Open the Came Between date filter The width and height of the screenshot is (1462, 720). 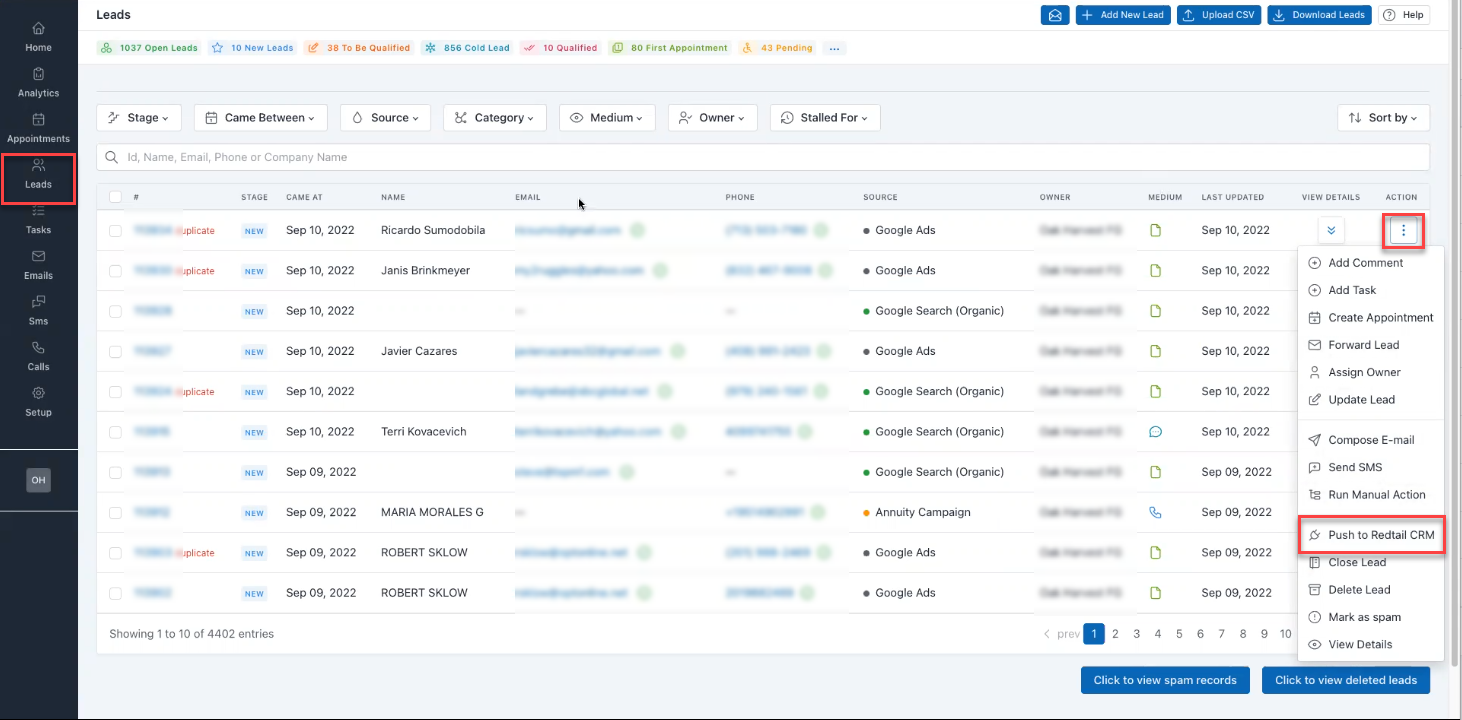tap(261, 118)
